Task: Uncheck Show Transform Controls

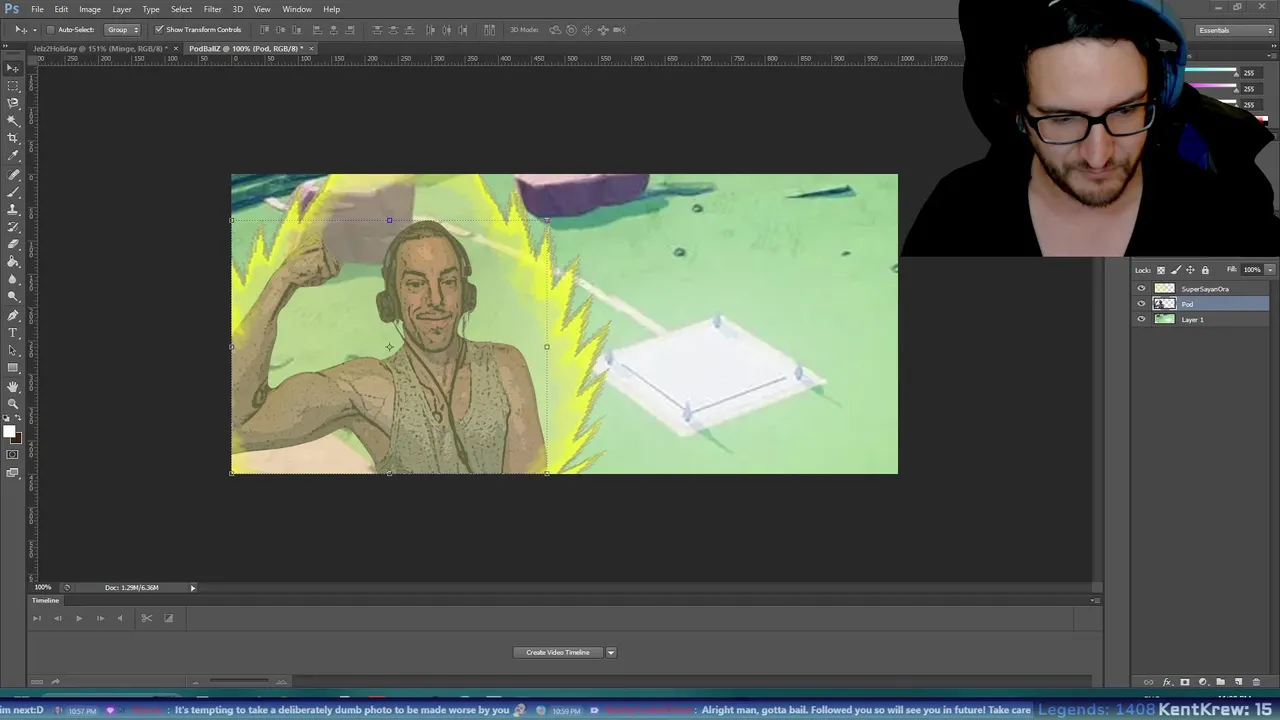Action: tap(159, 30)
